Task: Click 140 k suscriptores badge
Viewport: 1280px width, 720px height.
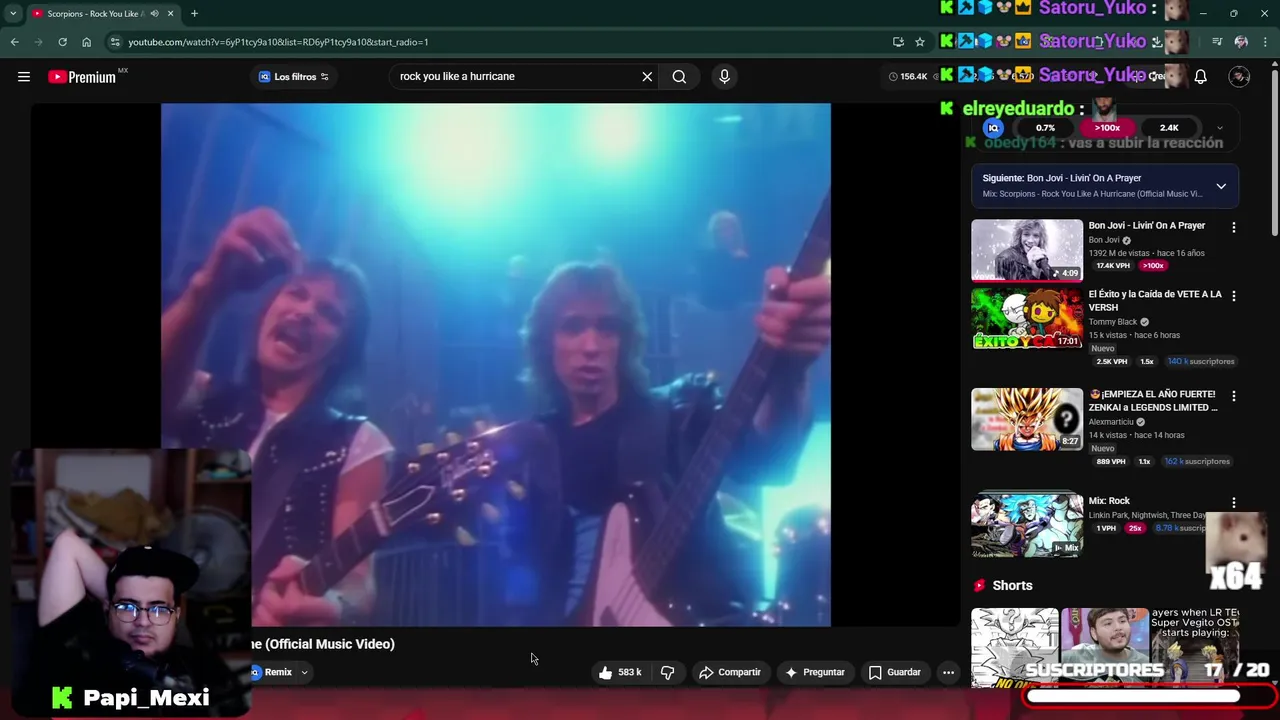Action: 1201,362
